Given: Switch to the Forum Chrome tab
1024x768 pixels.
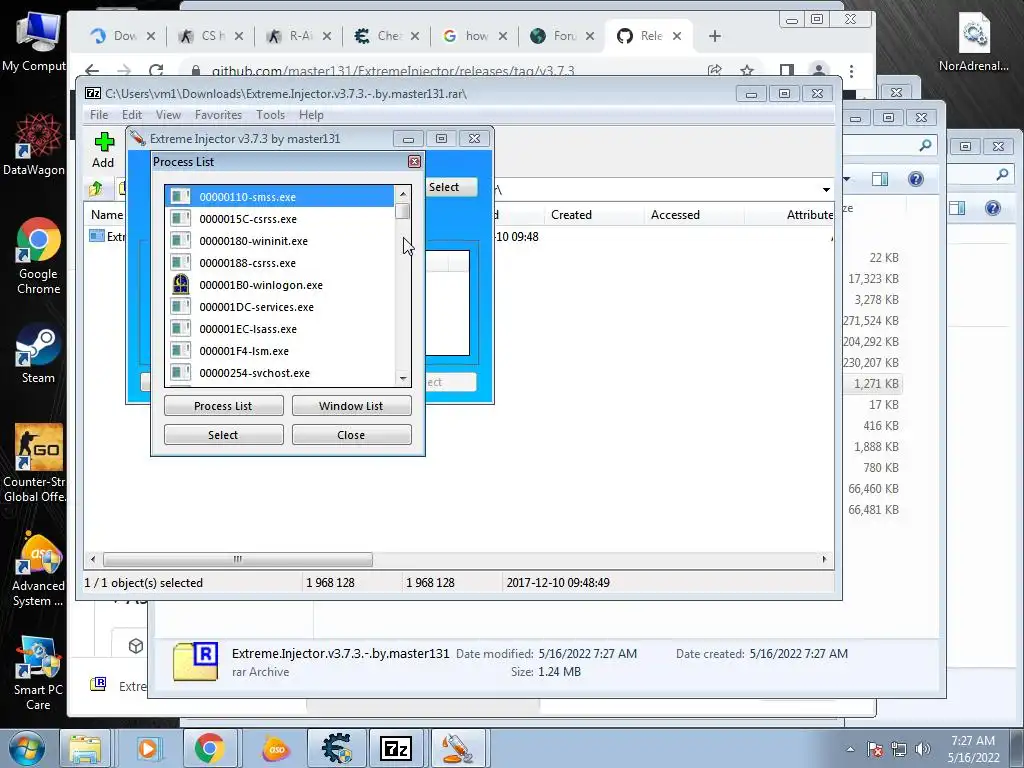Looking at the screenshot, I should click(562, 36).
